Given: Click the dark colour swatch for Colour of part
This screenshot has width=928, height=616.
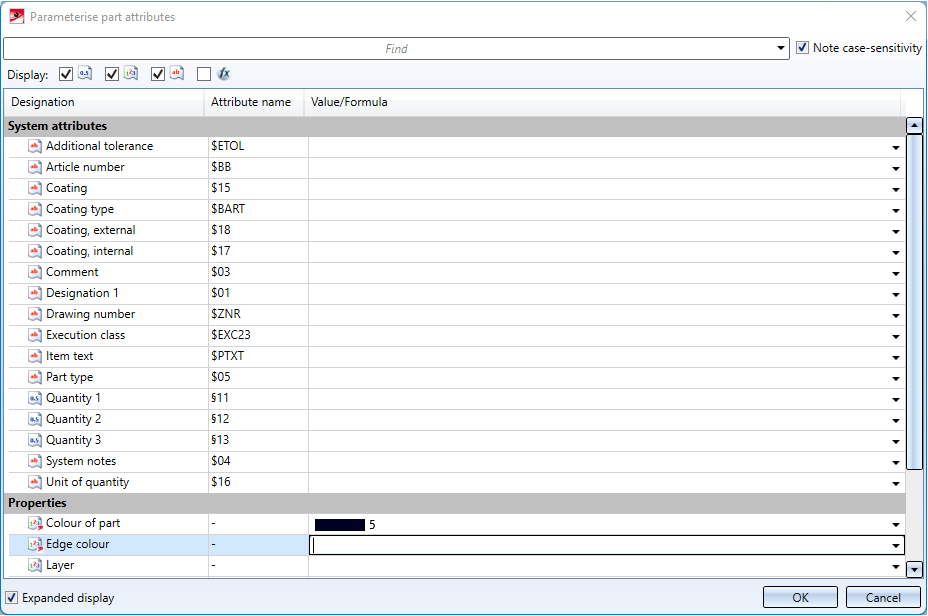Looking at the screenshot, I should pyautogui.click(x=340, y=525).
